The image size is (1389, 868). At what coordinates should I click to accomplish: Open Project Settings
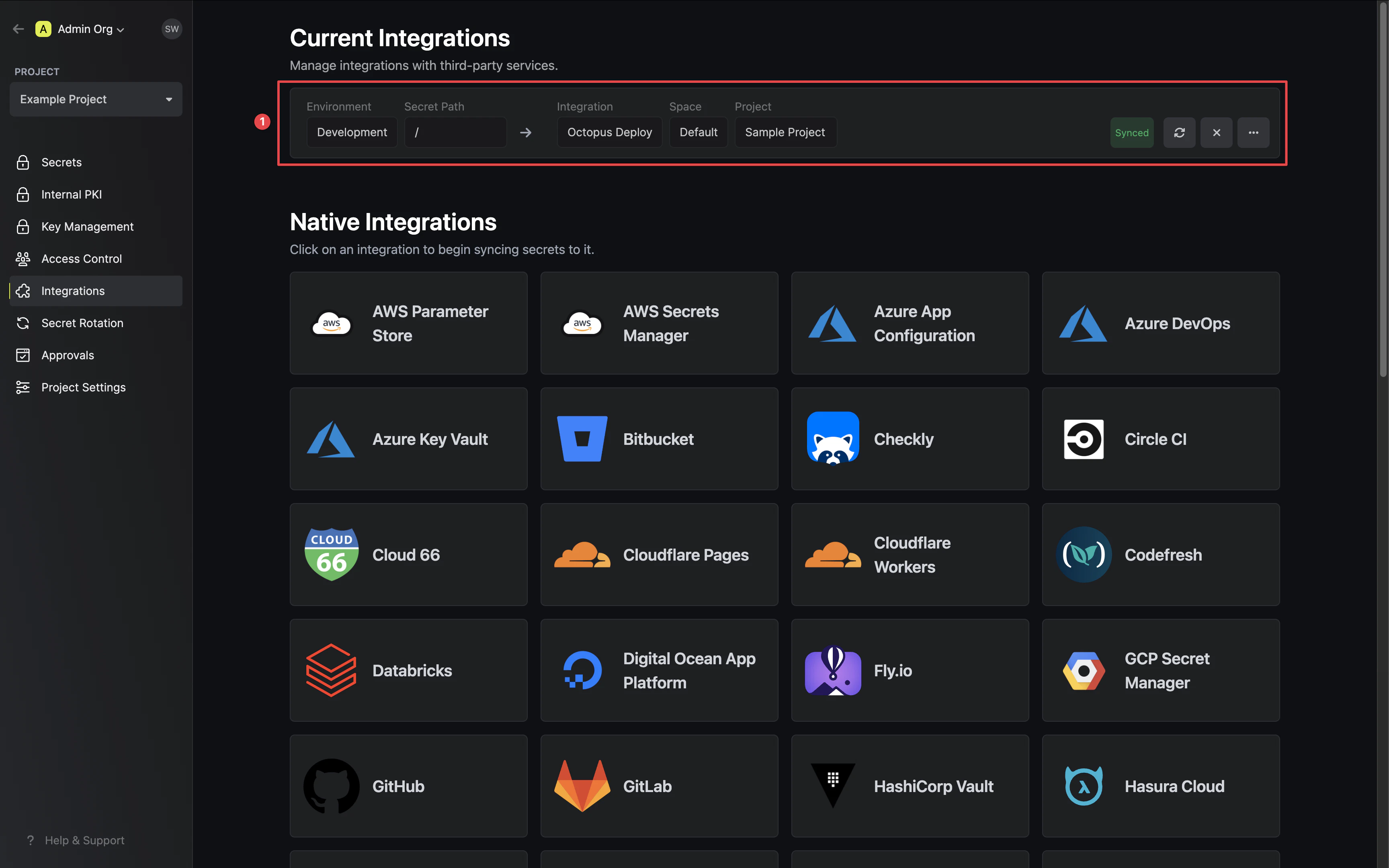[96, 387]
